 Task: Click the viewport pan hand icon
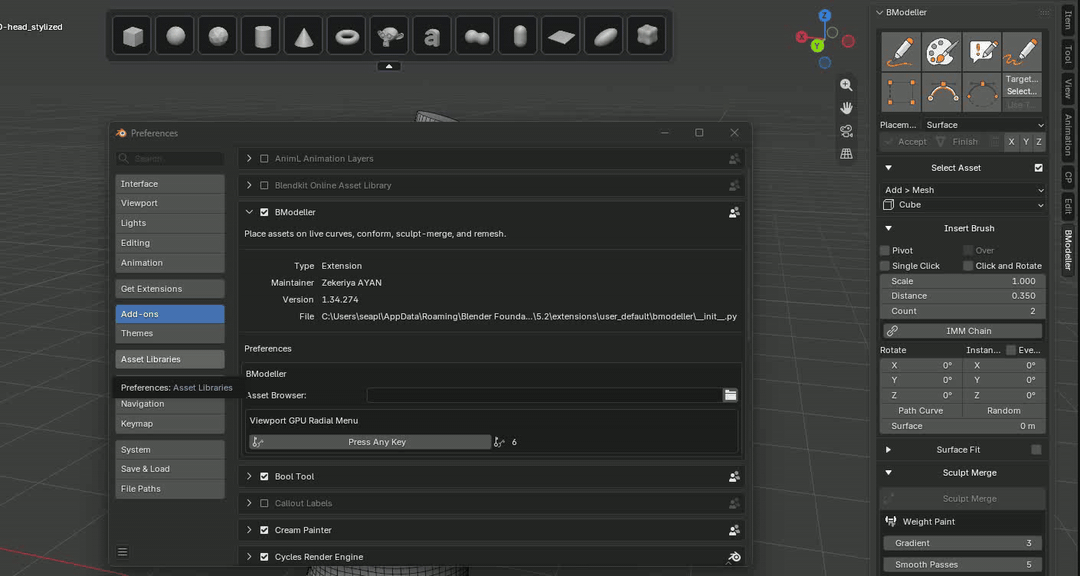pos(847,108)
